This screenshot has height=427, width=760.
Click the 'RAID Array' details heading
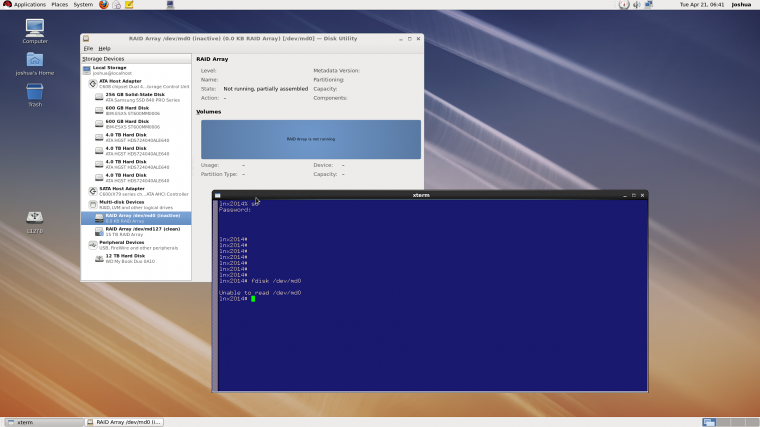(x=212, y=59)
